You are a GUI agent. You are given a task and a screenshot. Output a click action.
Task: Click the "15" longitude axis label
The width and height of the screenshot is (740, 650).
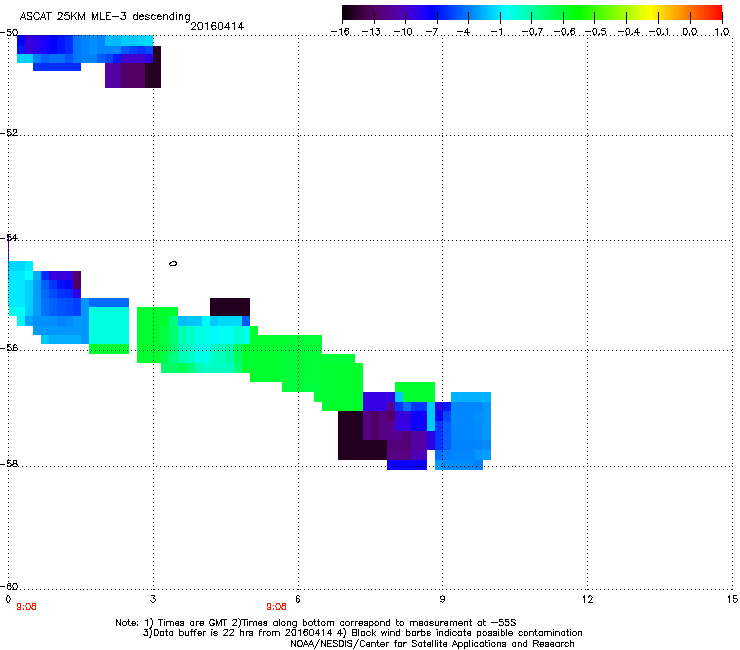(732, 599)
